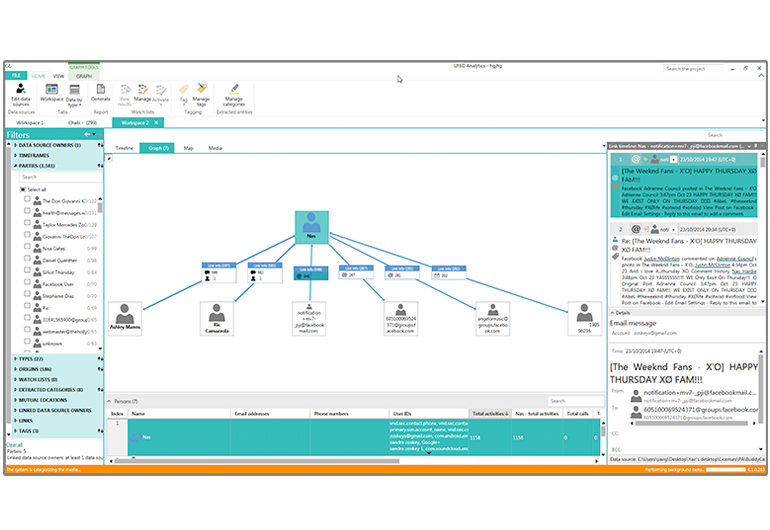
Task: Switch to the Map tab
Action: pyautogui.click(x=187, y=148)
